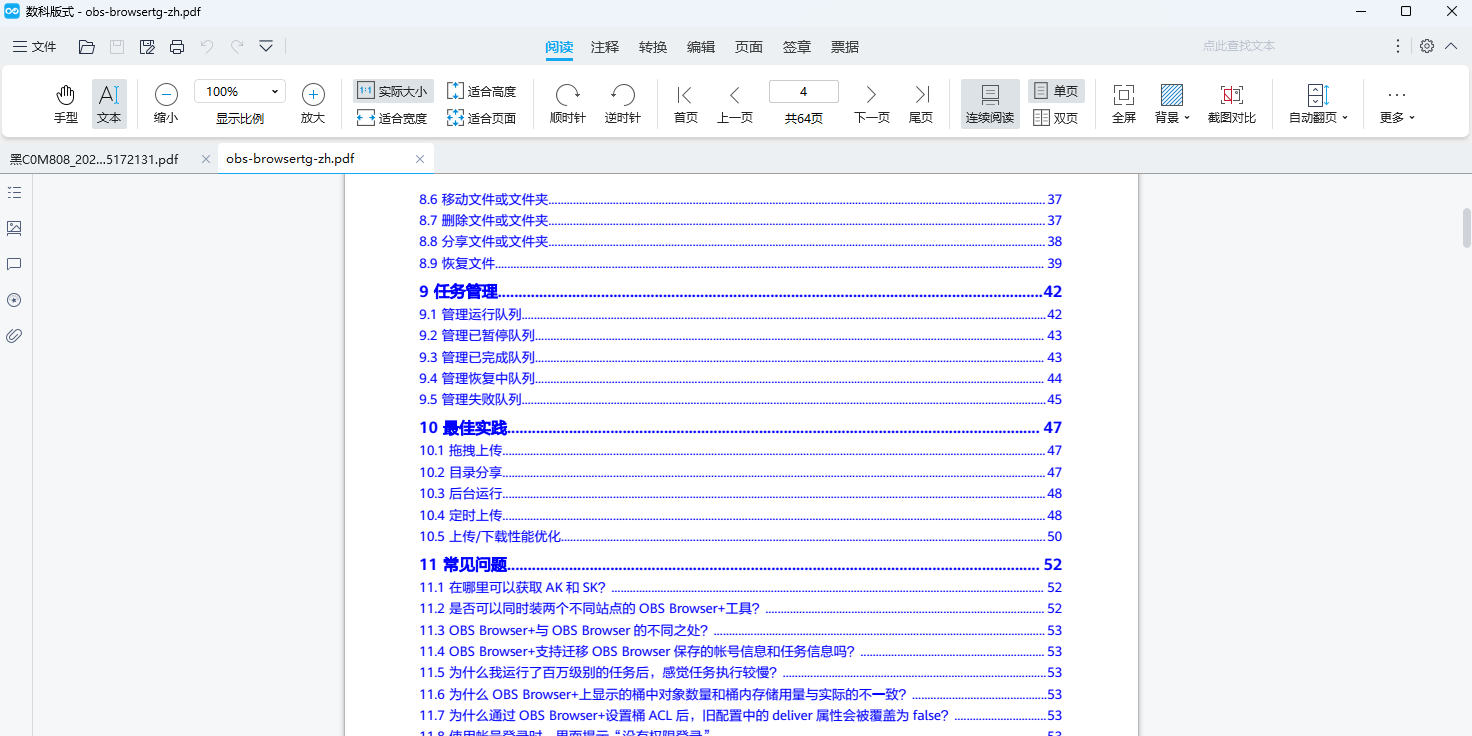The height and width of the screenshot is (736, 1472).
Task: Expand the quick access toolbar dropdown
Action: [266, 47]
